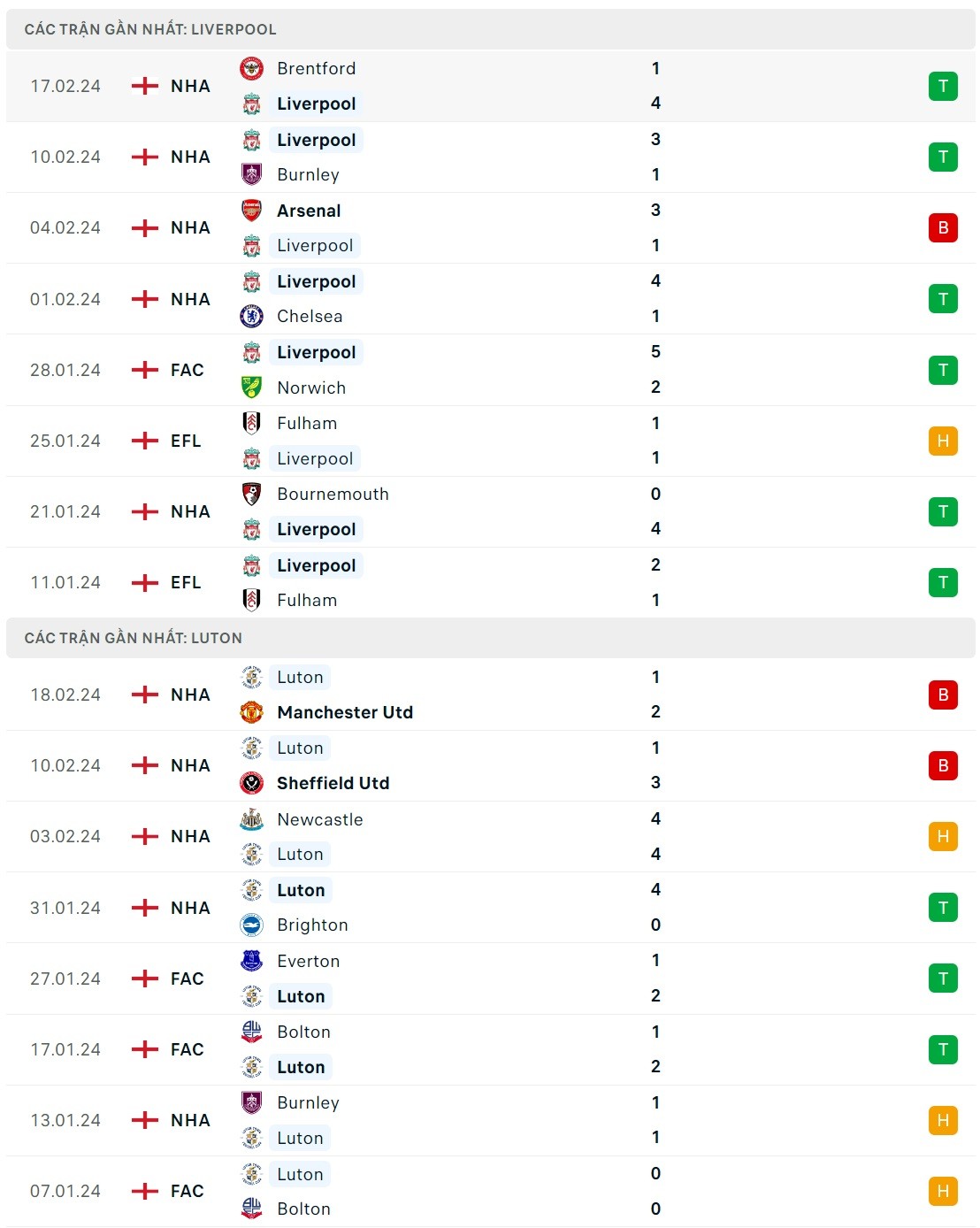Click the Sheffield Utd team name
980x1228 pixels.
[333, 783]
